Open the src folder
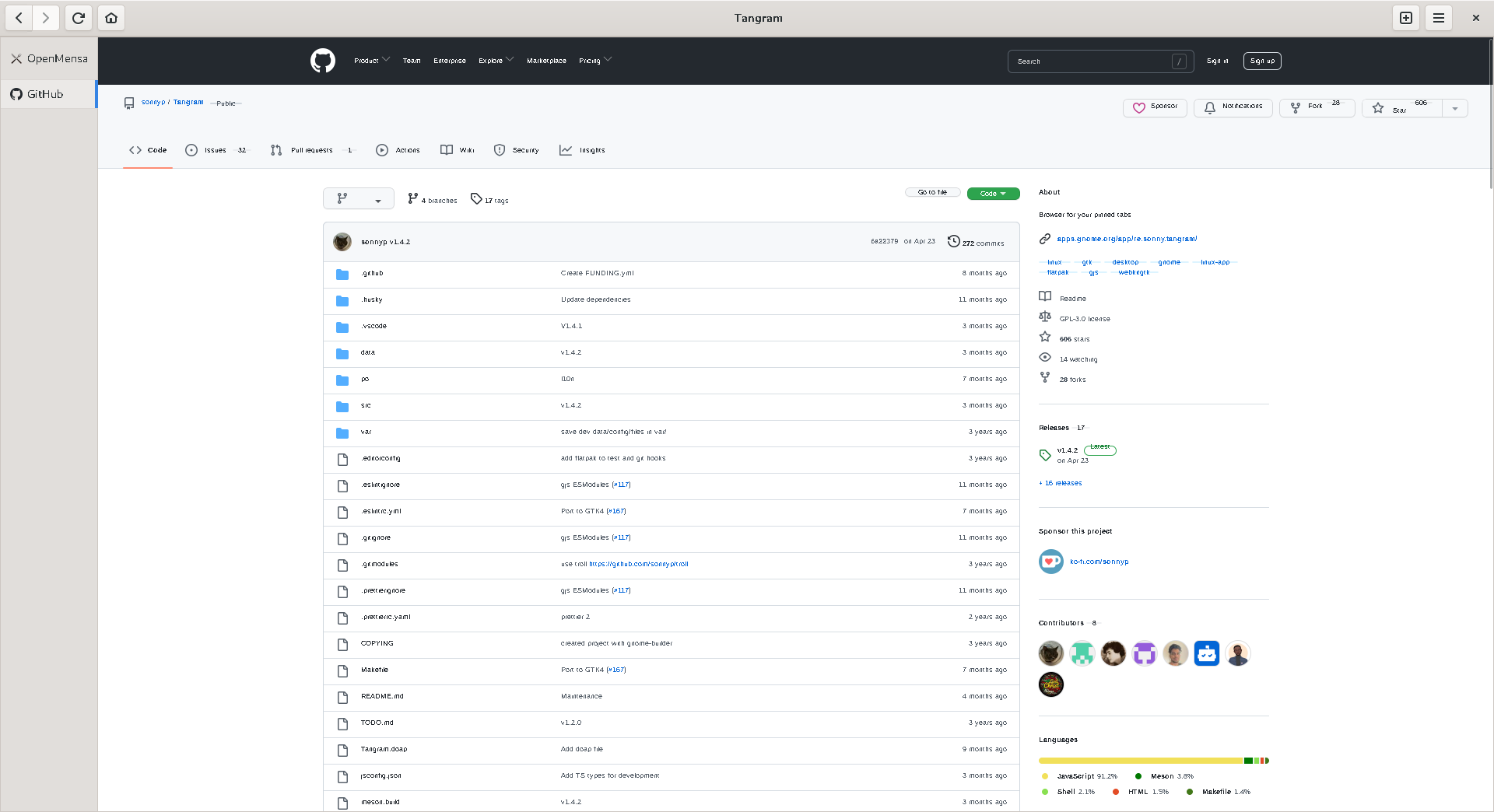This screenshot has height=812, width=1494. click(x=366, y=405)
